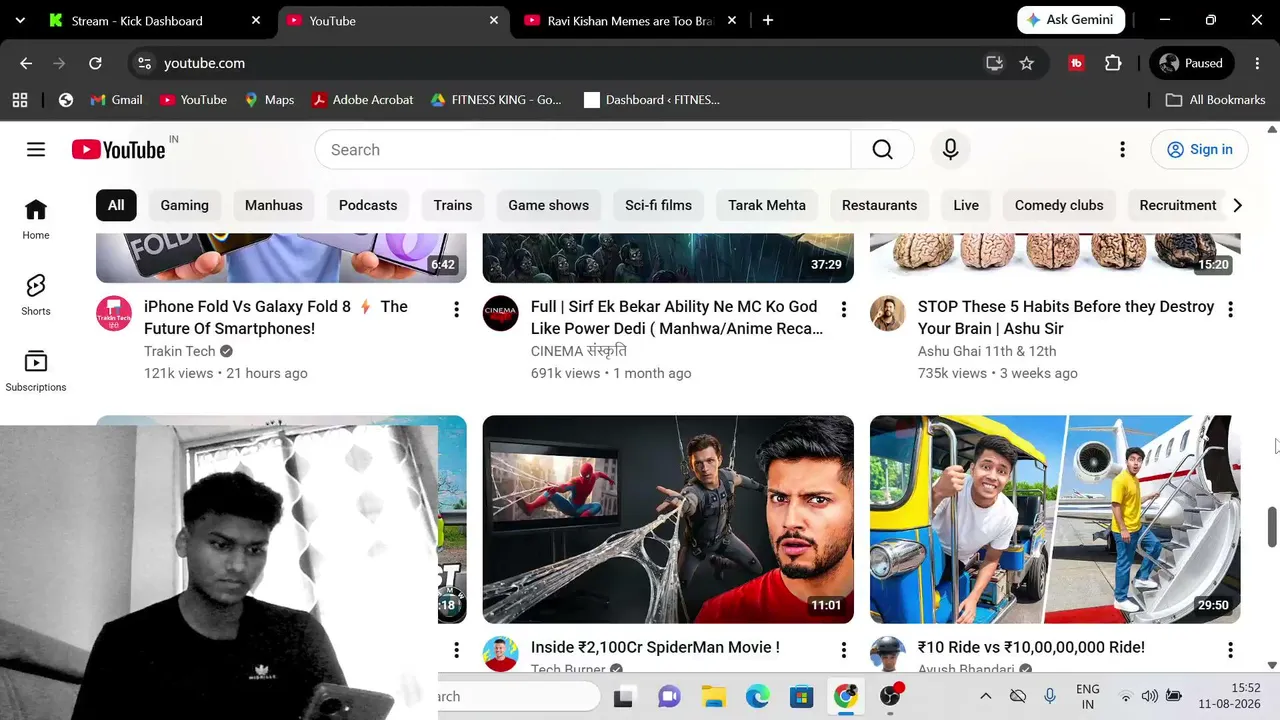Image resolution: width=1280 pixels, height=720 pixels.
Task: Open the STOP These 5 Habits video title
Action: [x=1066, y=317]
